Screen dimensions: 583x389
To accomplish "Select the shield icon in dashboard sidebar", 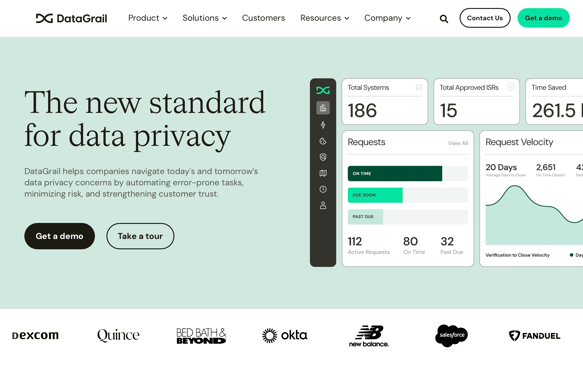I will (323, 157).
